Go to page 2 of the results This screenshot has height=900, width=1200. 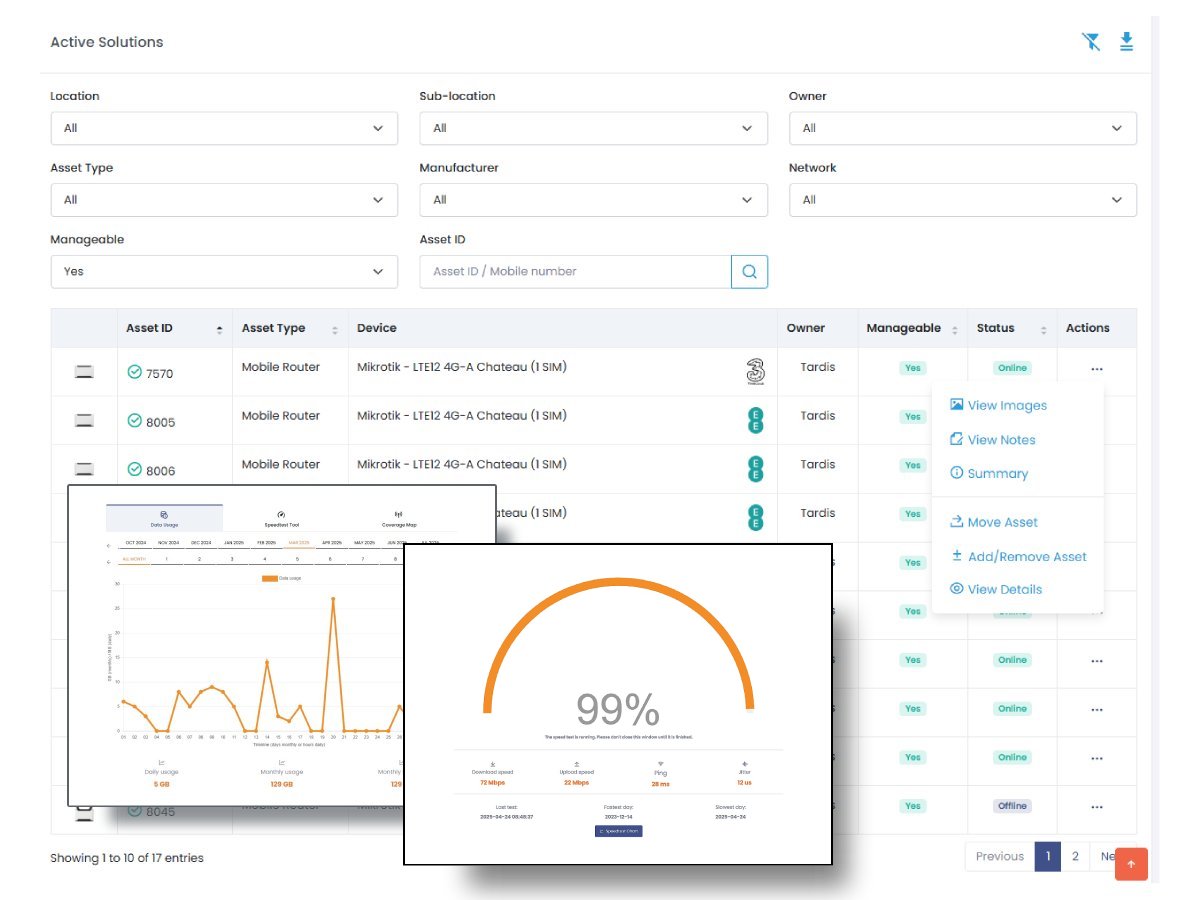click(x=1075, y=856)
